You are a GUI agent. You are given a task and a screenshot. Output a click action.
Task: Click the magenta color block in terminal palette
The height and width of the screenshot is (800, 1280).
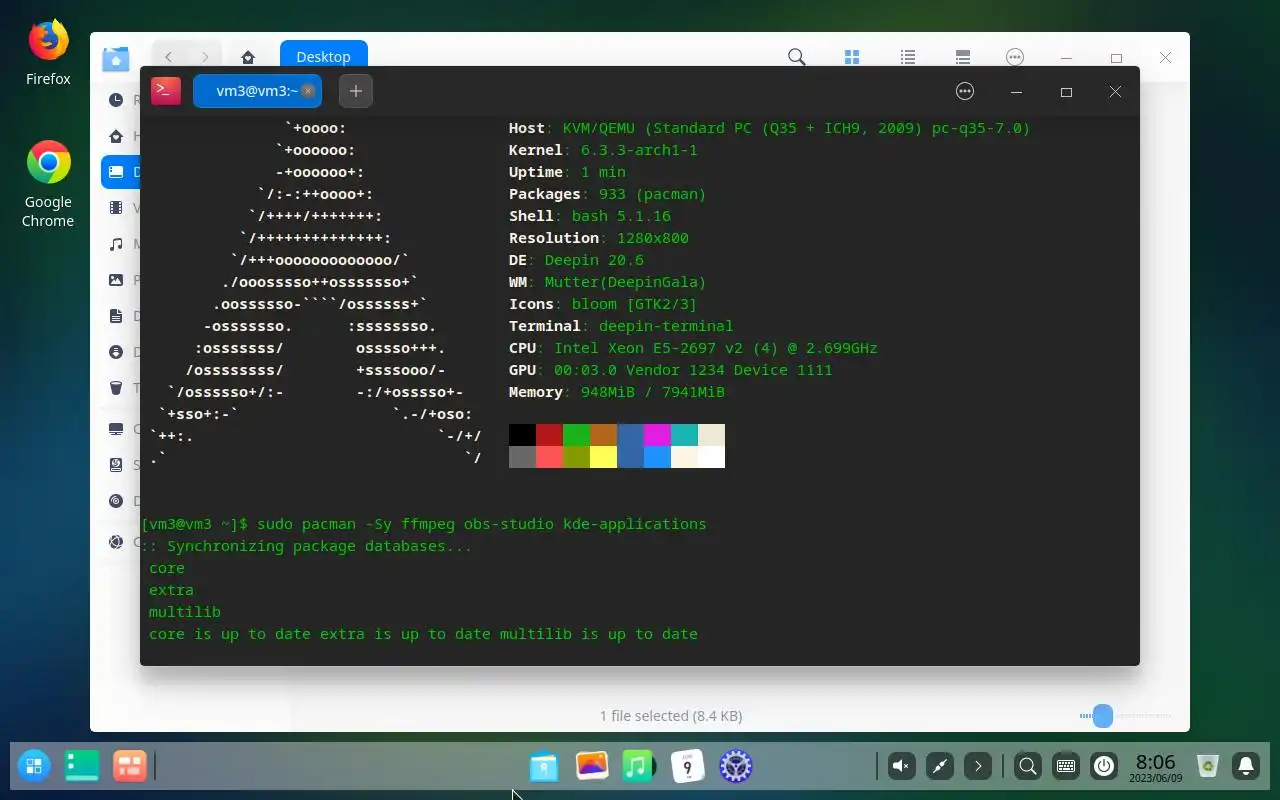pyautogui.click(x=657, y=435)
